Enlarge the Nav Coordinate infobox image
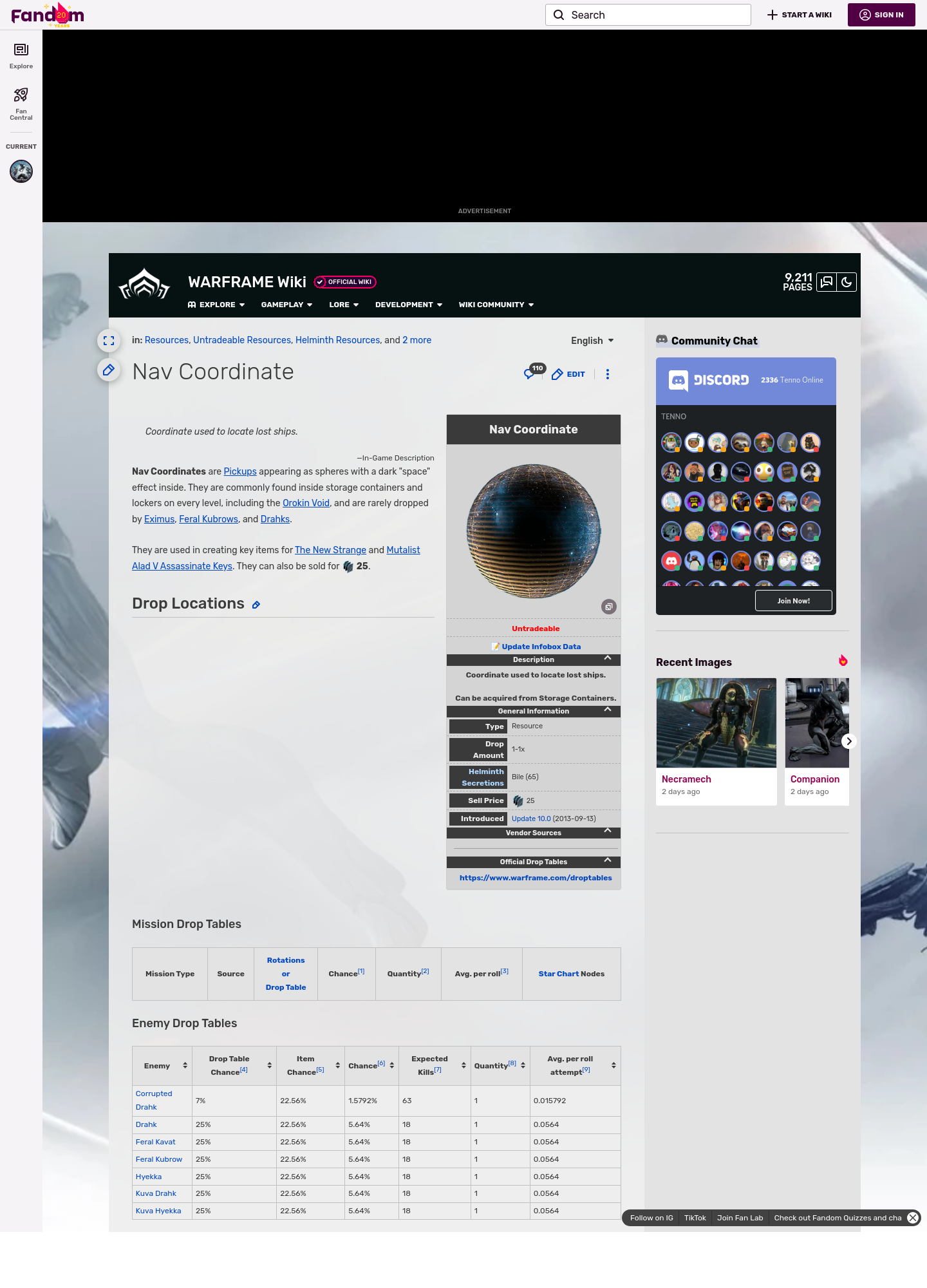The height and width of the screenshot is (1288, 927). coord(609,607)
